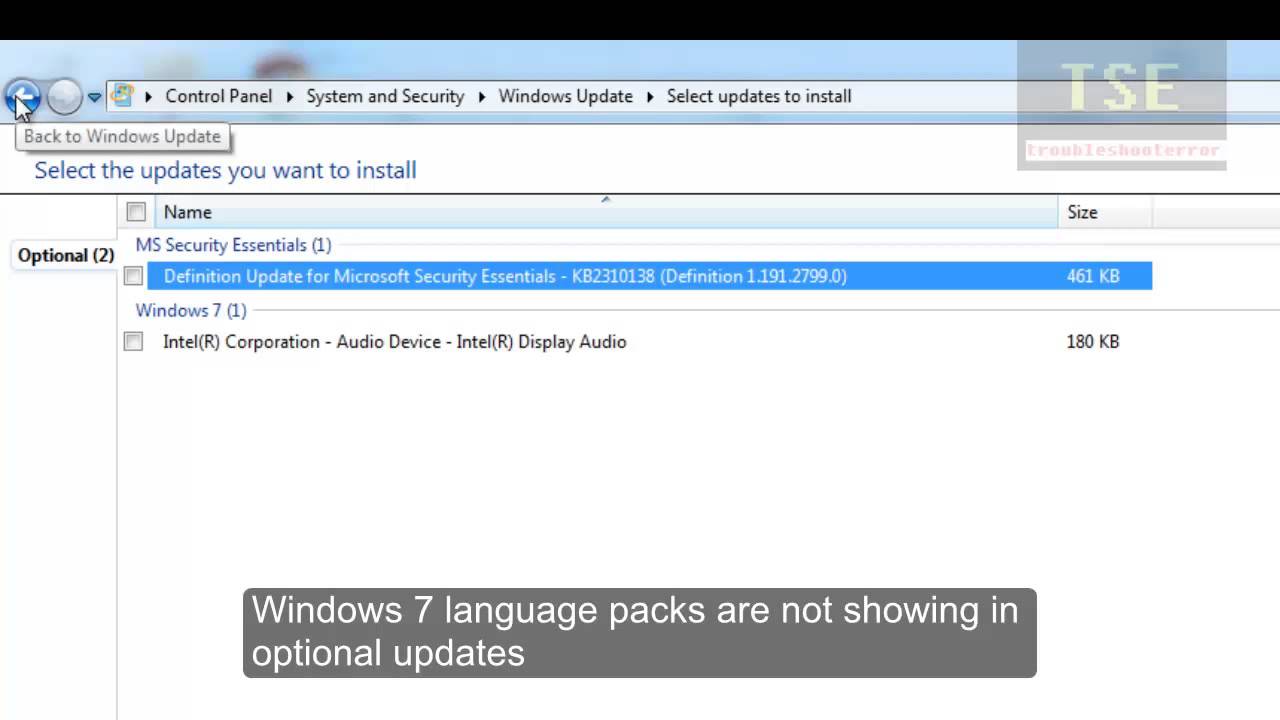Screen dimensions: 1280x720
Task: Open System and Security breadcrumb
Action: click(385, 96)
